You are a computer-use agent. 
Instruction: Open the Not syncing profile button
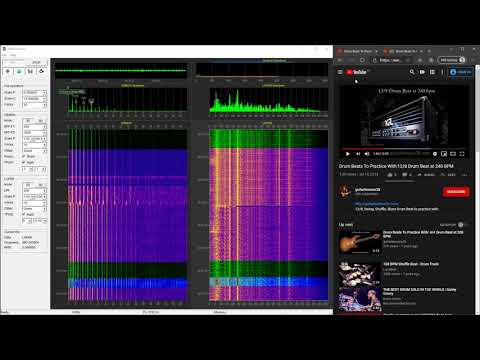point(451,60)
